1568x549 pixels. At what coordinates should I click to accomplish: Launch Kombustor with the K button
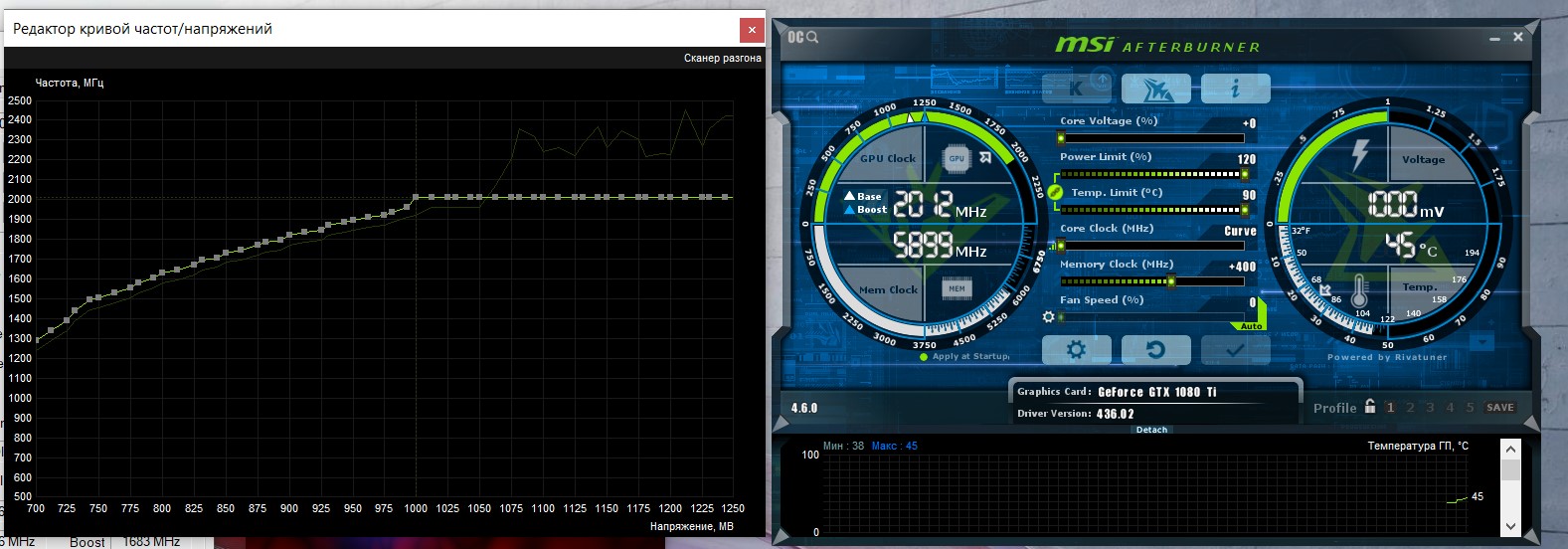[x=1077, y=89]
